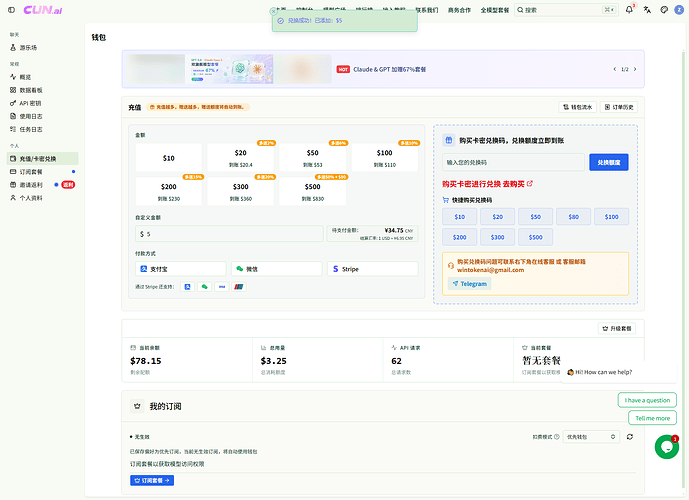Viewport: 689px width, 500px height.
Task: Open 全模型套餐 in the top navigation
Action: tap(494, 10)
